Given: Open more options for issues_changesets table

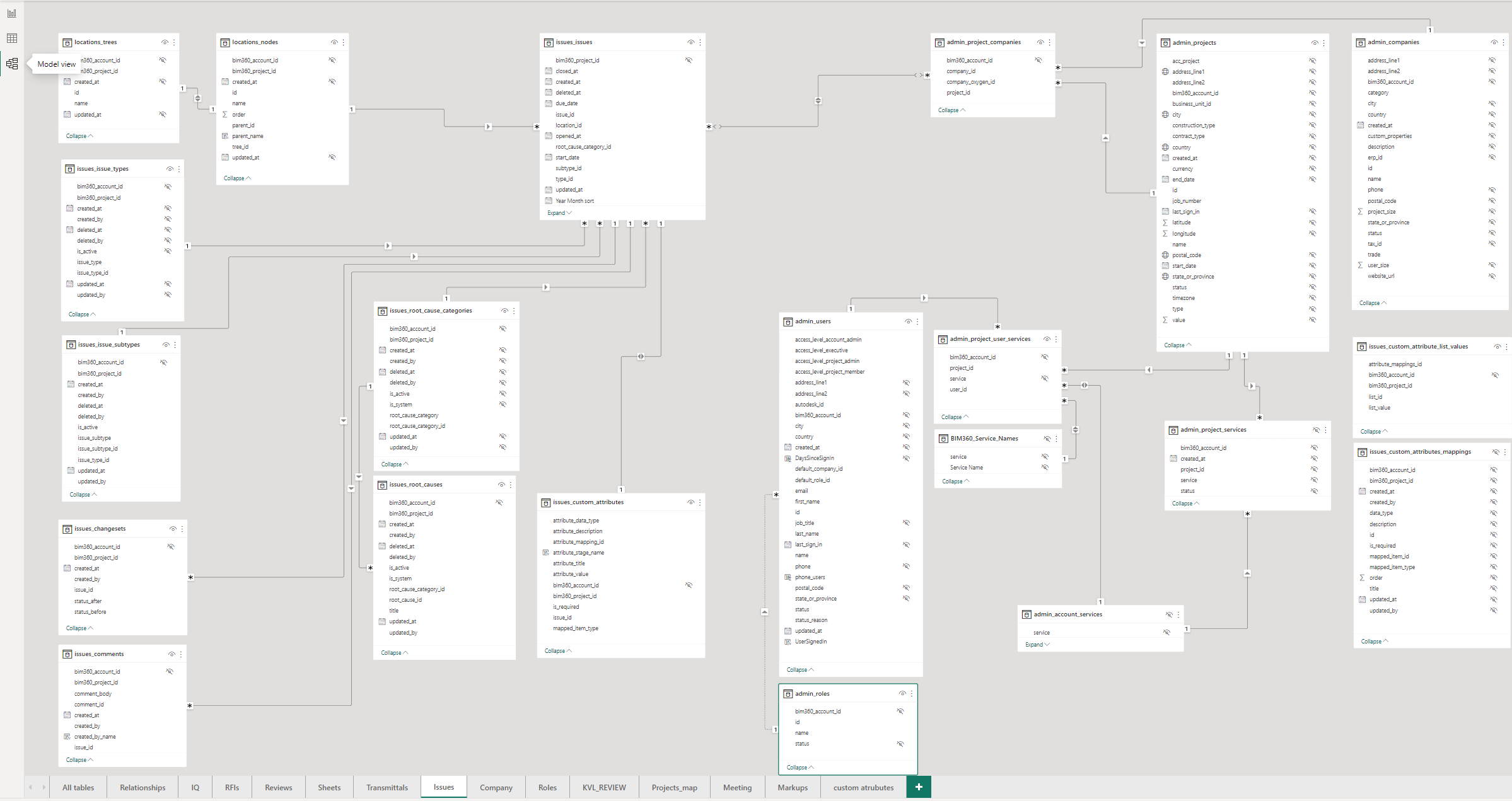Looking at the screenshot, I should [x=182, y=529].
